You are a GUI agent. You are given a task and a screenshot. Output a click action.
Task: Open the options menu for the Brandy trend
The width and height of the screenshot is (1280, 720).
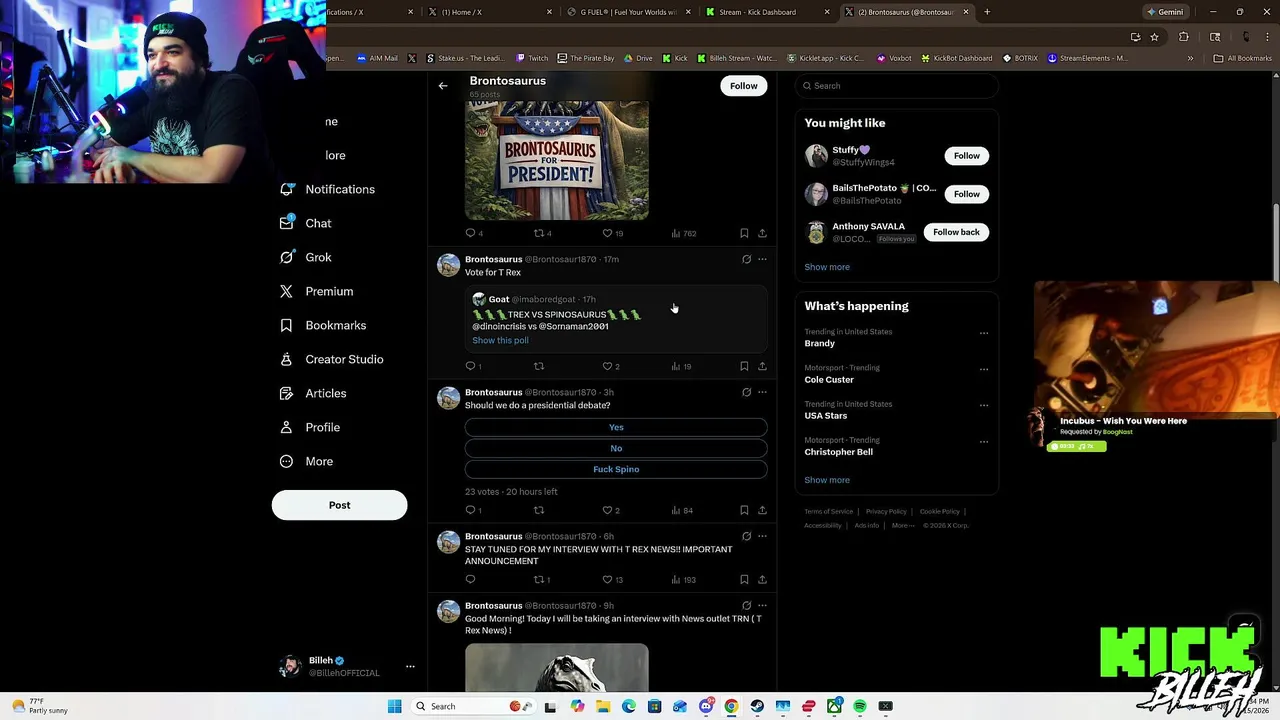click(x=984, y=334)
